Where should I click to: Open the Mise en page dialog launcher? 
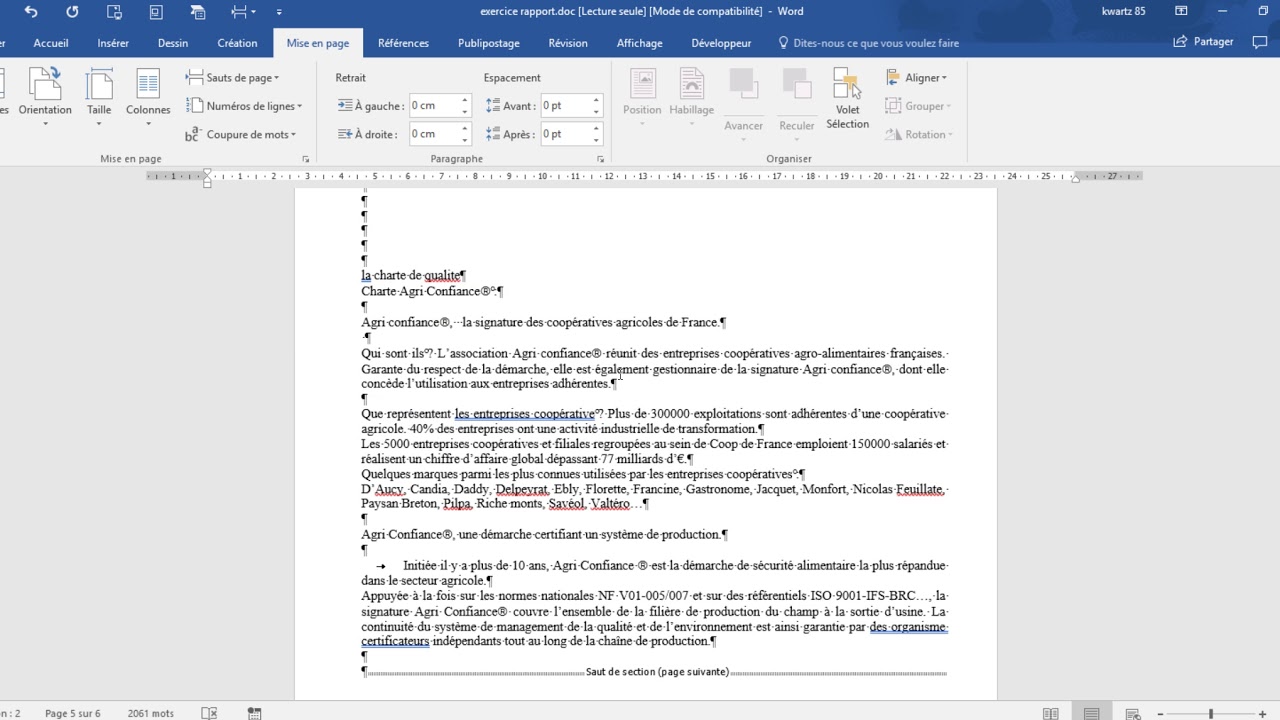(x=306, y=159)
